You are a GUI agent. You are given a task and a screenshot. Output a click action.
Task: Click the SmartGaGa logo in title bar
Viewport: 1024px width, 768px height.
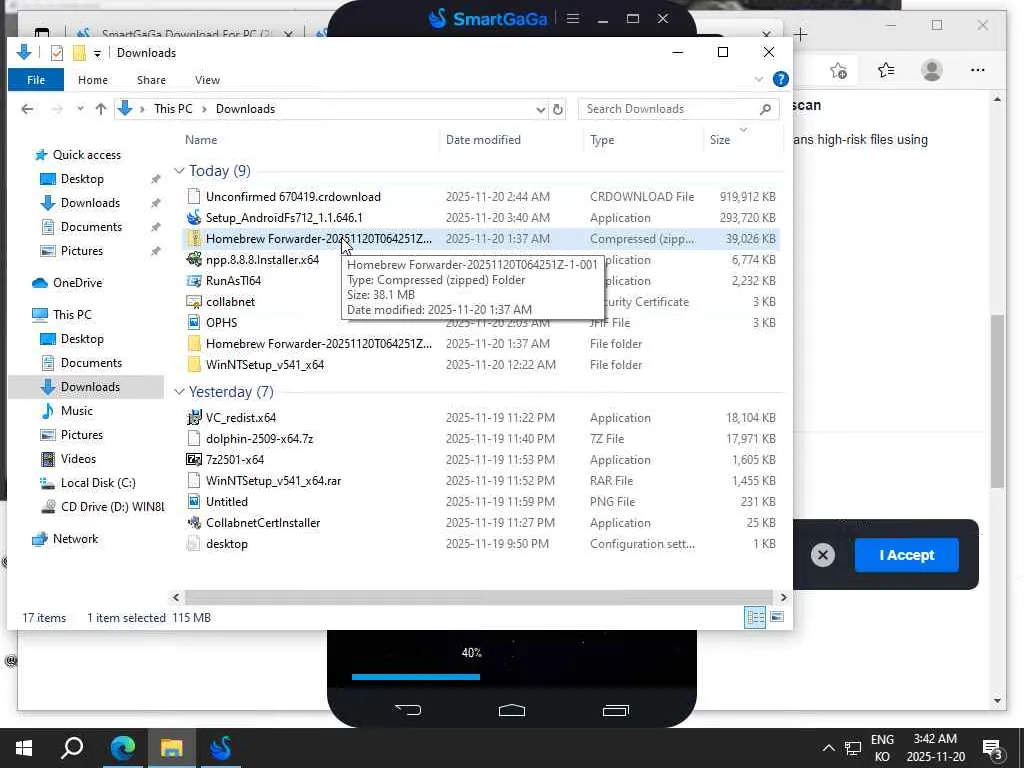coord(487,18)
